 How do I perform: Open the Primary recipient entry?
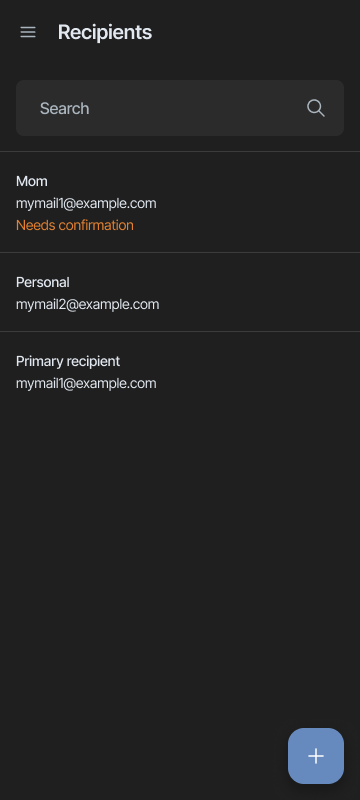pyautogui.click(x=180, y=371)
